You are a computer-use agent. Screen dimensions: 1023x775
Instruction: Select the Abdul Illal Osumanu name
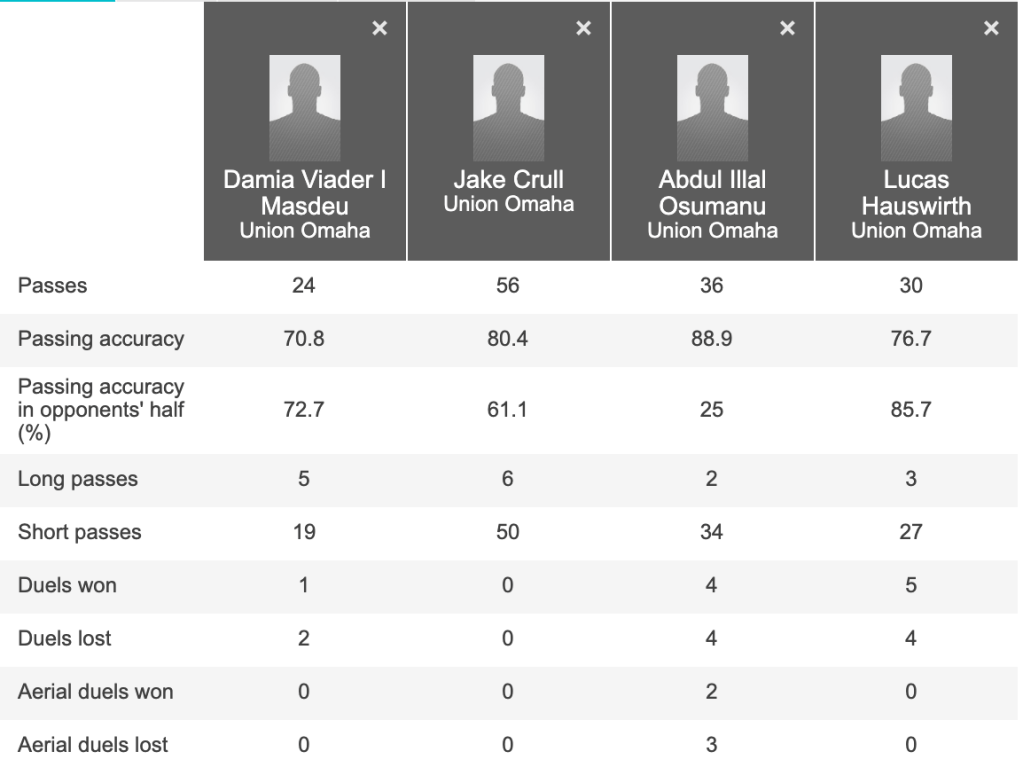point(712,194)
